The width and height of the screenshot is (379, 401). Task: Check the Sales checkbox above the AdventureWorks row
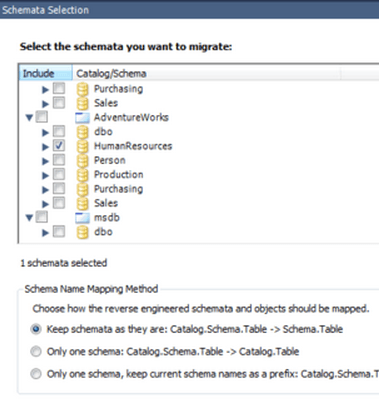(x=59, y=103)
